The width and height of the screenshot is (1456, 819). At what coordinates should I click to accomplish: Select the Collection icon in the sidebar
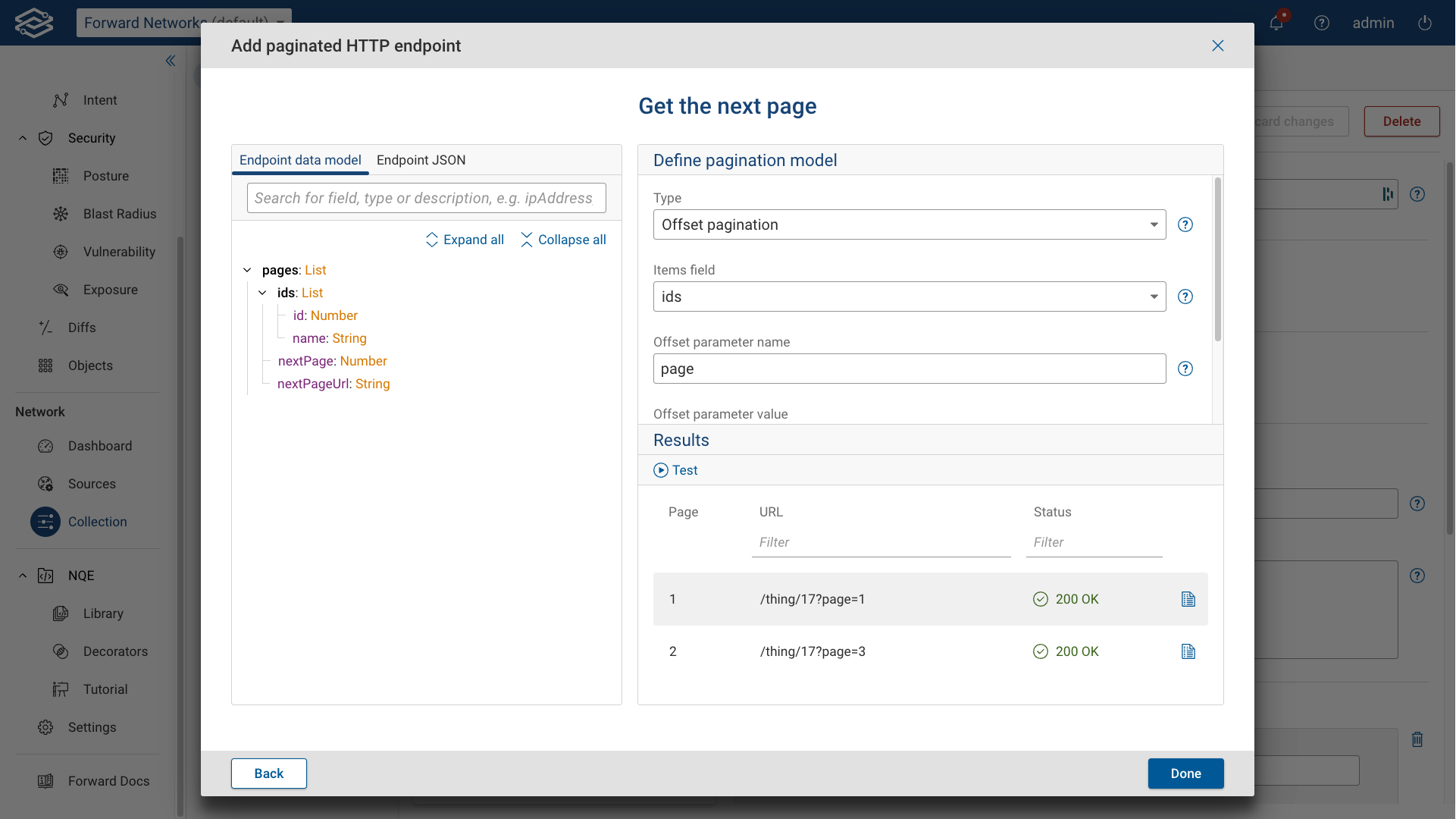45,522
